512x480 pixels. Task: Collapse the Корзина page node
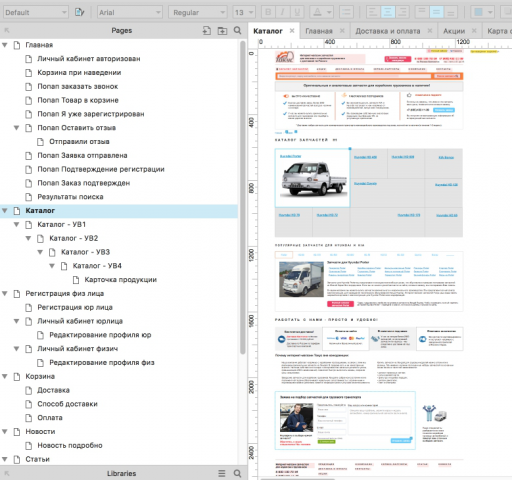click(5, 376)
